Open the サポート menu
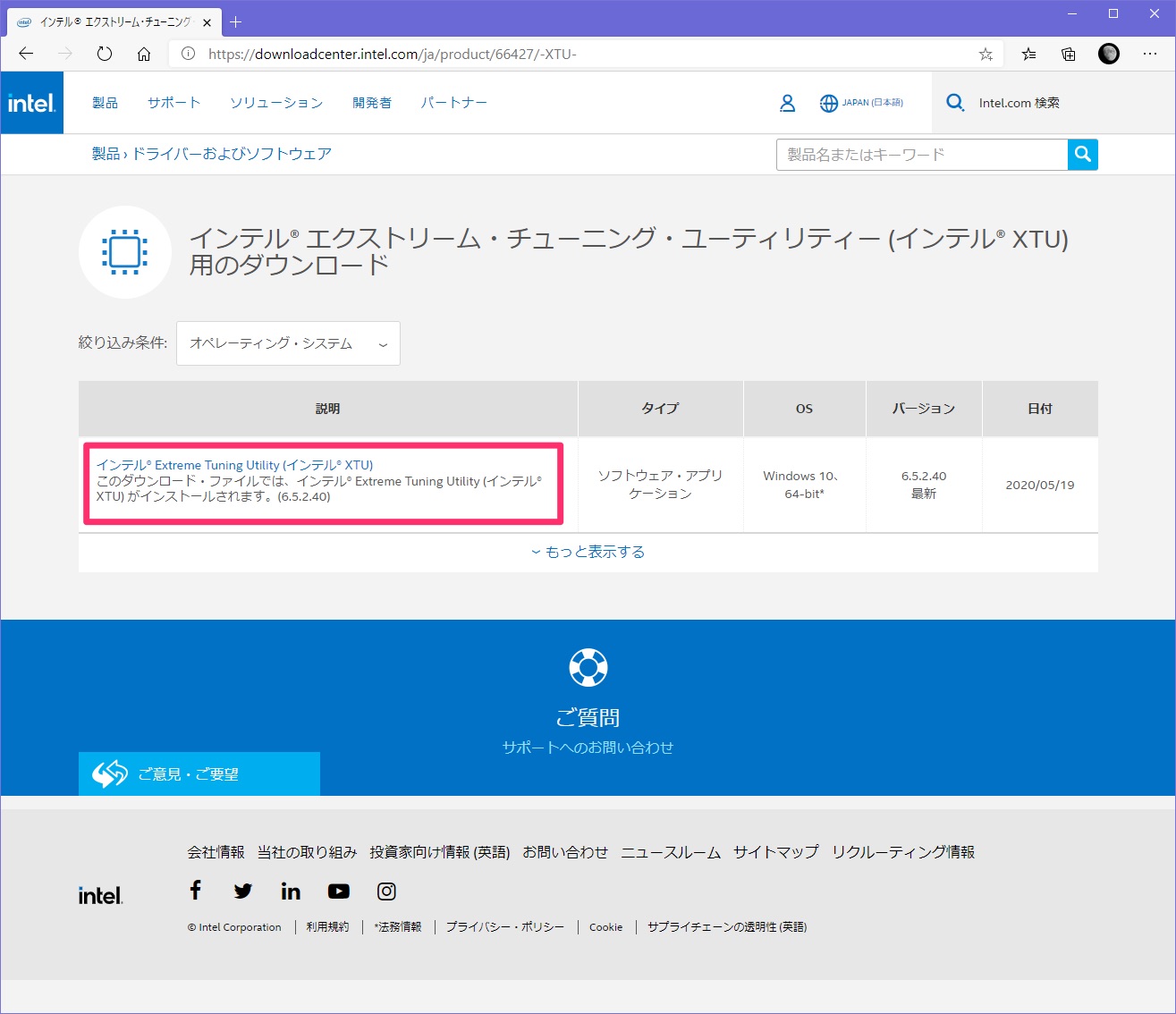 click(x=174, y=103)
